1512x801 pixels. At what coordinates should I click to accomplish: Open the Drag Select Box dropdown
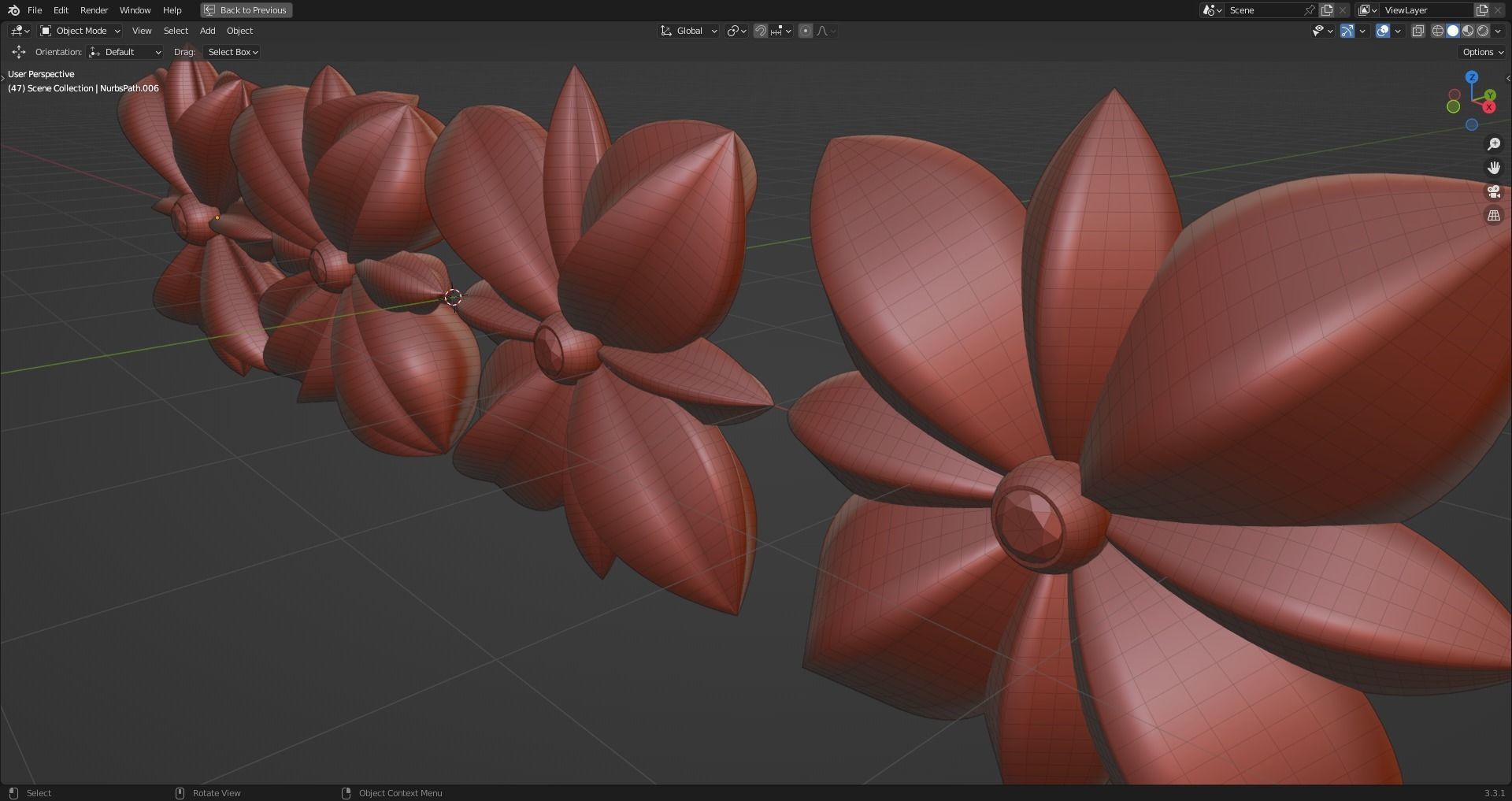232,52
